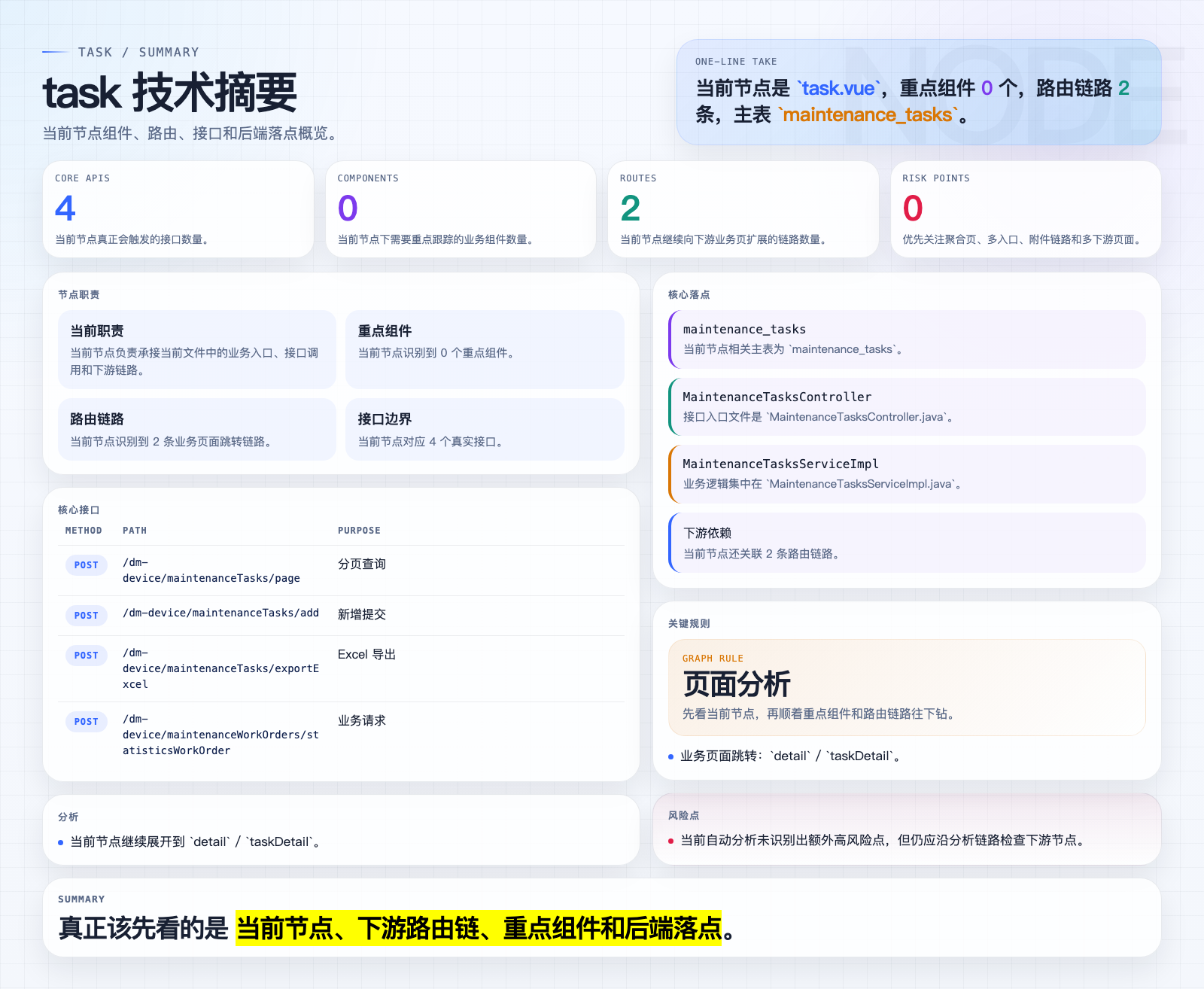Click the 业务逻辑集中在 MaintenanceTasksServiceImpl.java description
Viewport: 1204px width, 989px height.
click(x=824, y=484)
